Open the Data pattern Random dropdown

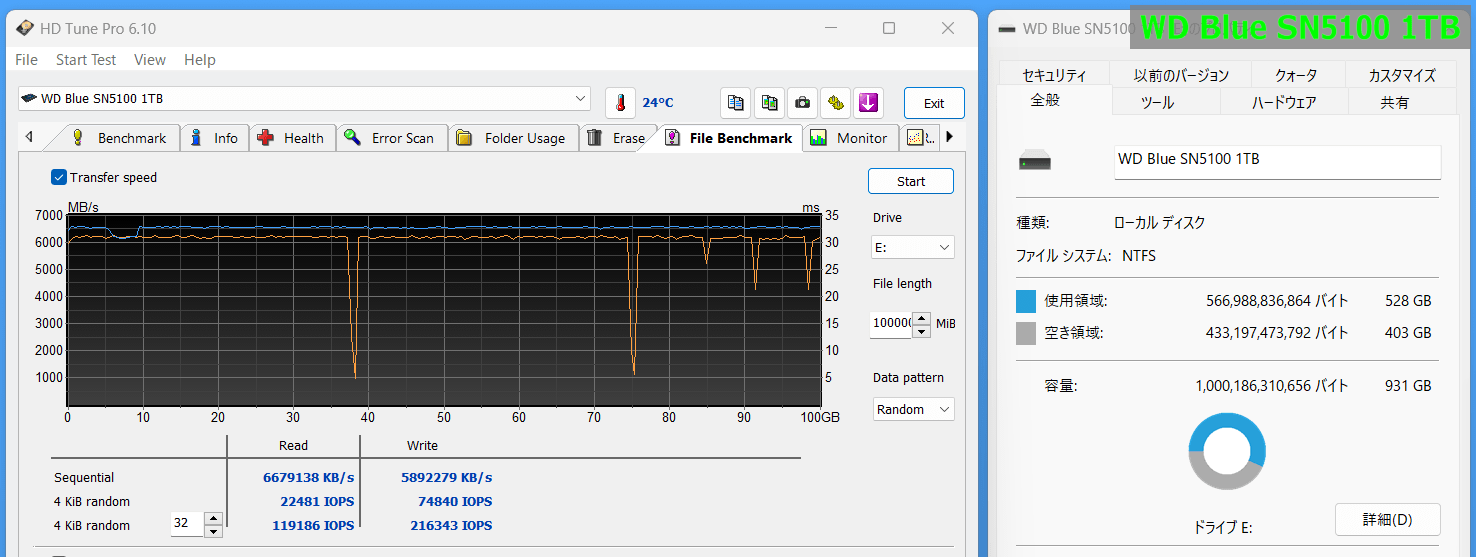coord(913,409)
